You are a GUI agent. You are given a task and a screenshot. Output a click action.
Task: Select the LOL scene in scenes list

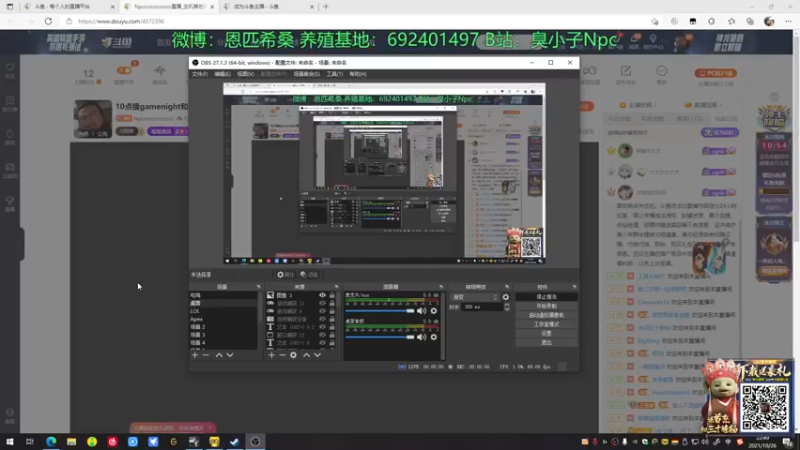[223, 311]
